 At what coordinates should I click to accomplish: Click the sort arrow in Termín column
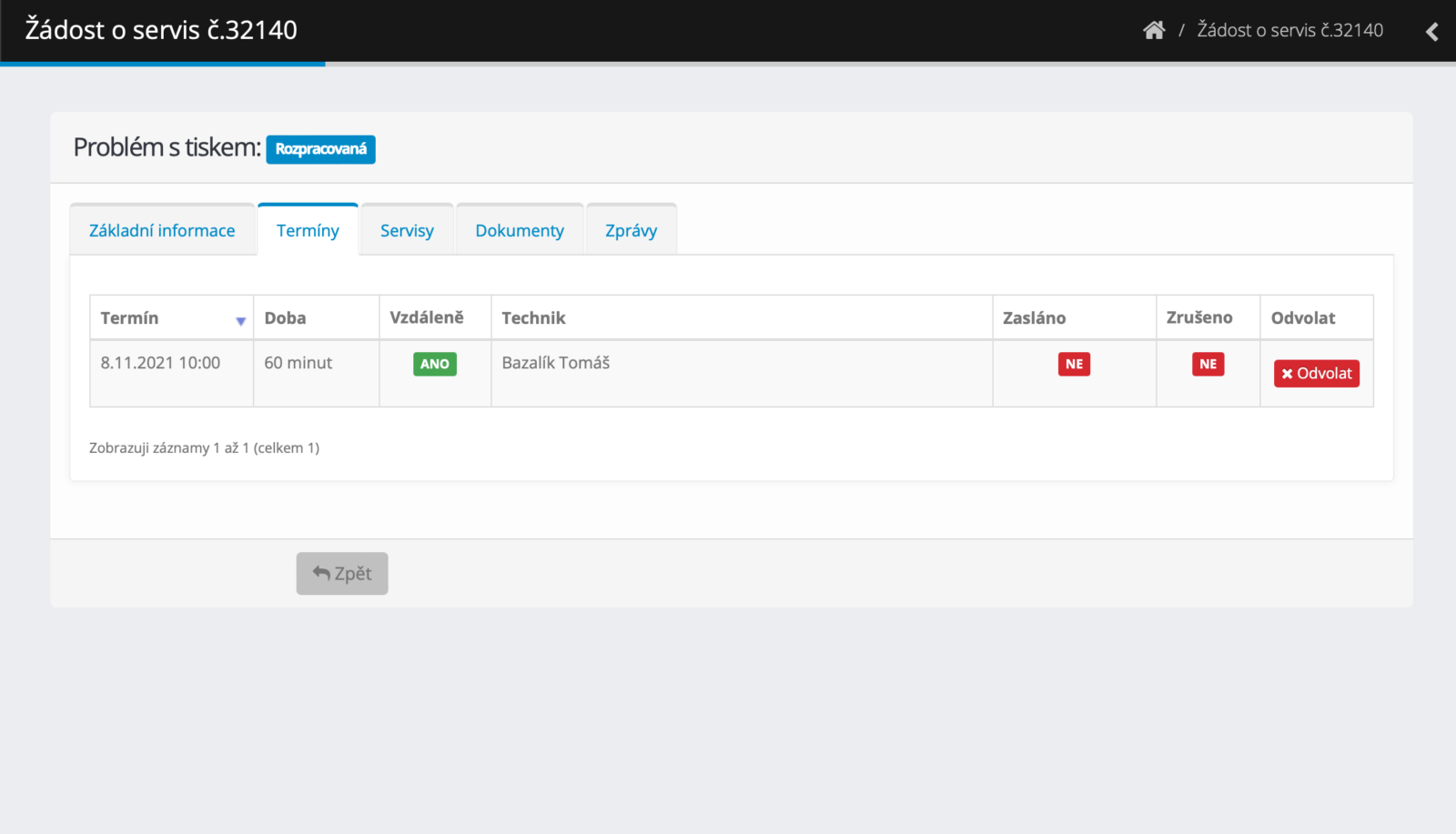[x=240, y=320]
